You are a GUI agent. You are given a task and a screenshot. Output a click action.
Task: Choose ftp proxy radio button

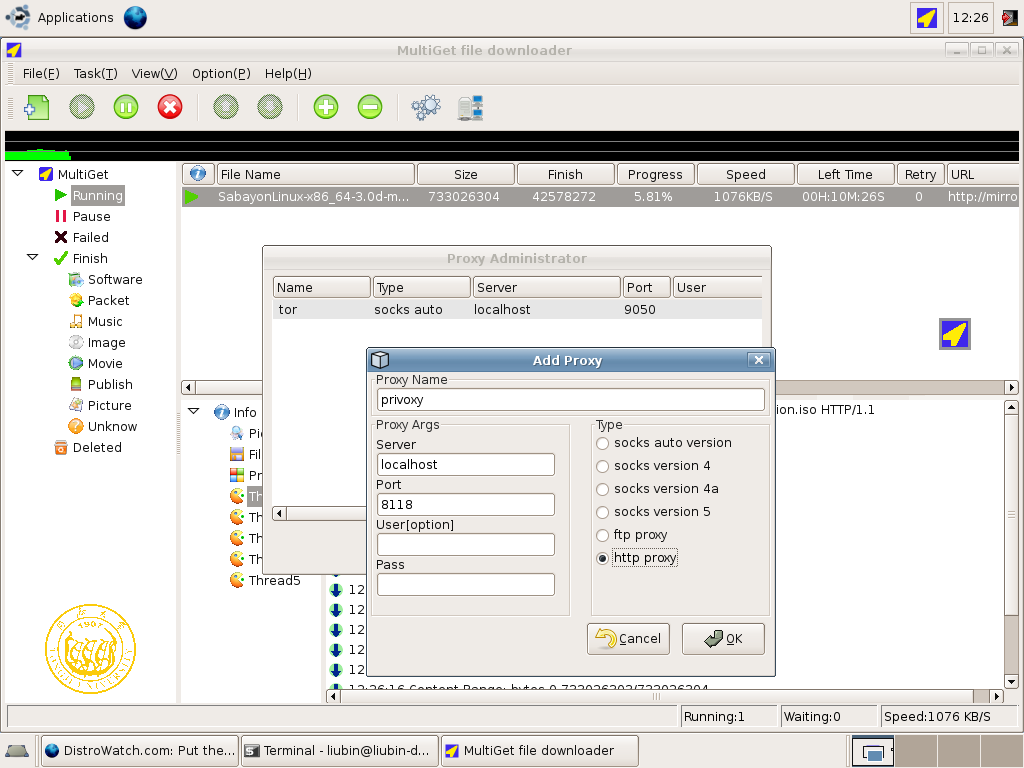tap(603, 536)
